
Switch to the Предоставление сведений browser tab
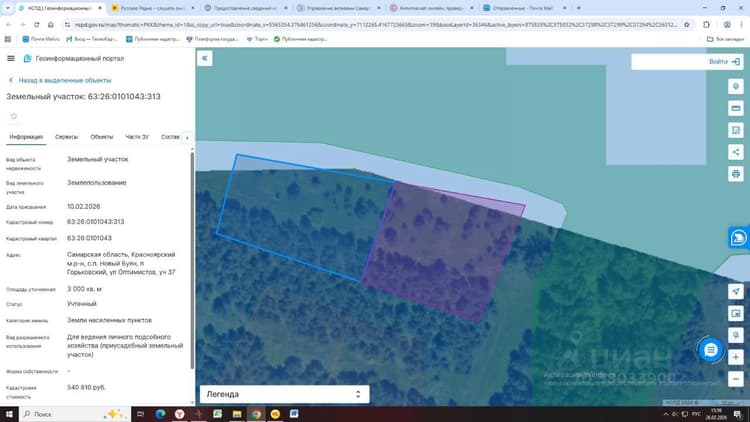245,8
